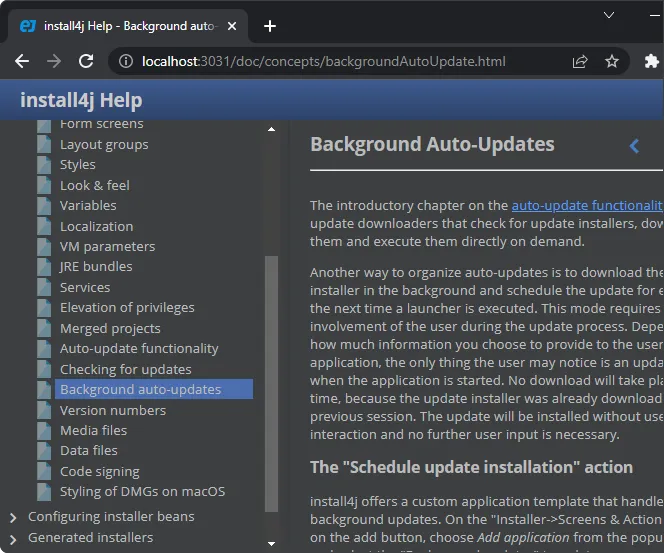Open the browser extensions puzzle icon
Image resolution: width=664 pixels, height=553 pixels.
click(x=651, y=62)
